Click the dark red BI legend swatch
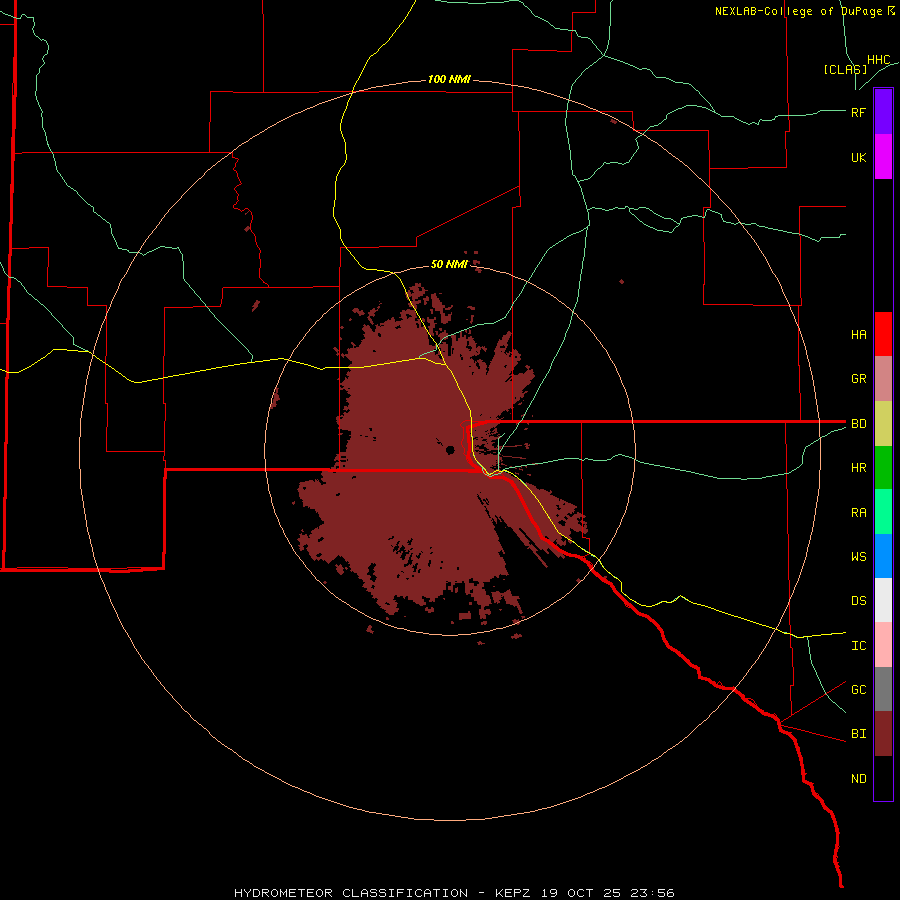 coord(883,734)
